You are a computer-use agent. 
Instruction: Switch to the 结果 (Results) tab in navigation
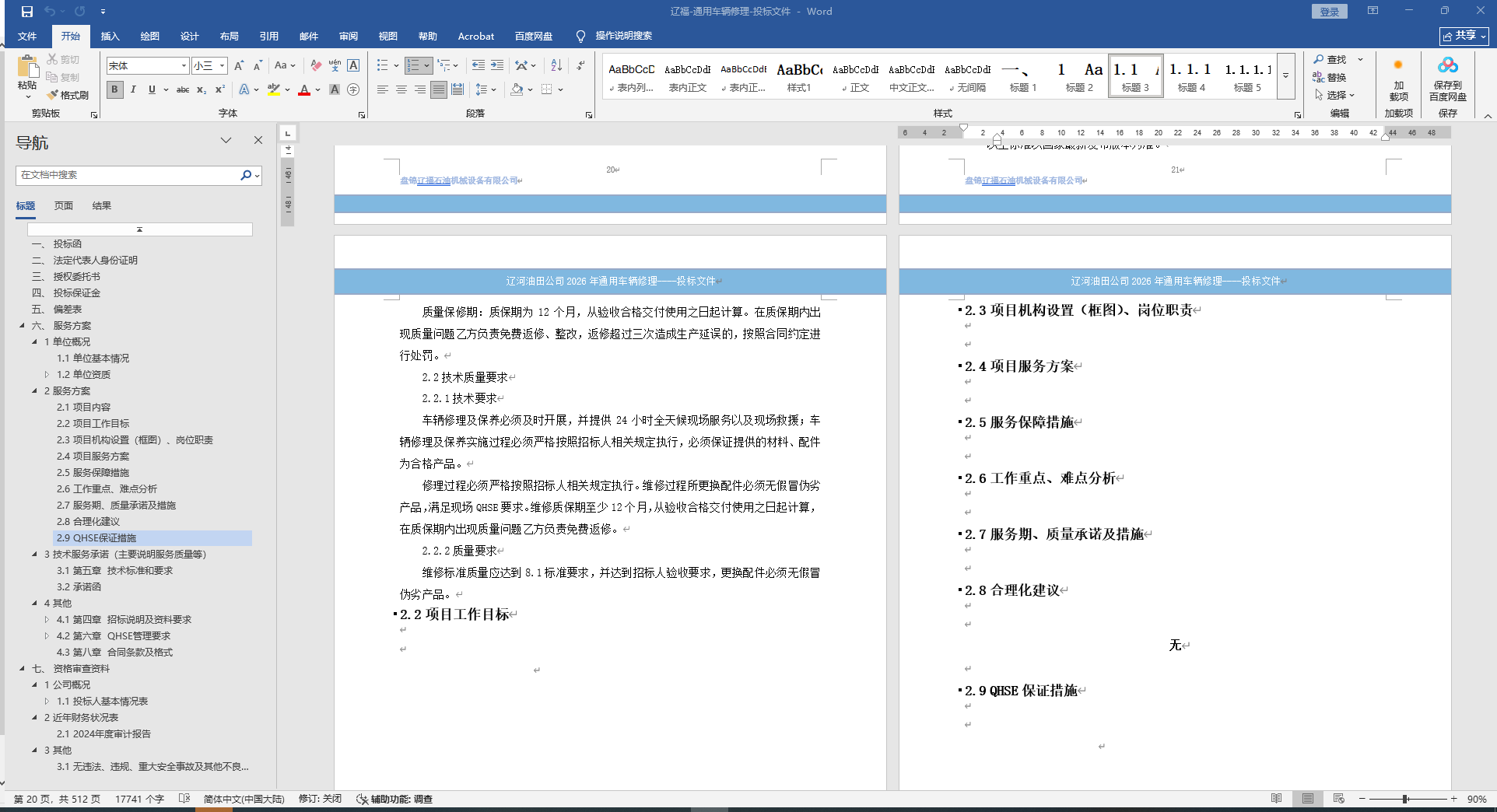(x=102, y=205)
